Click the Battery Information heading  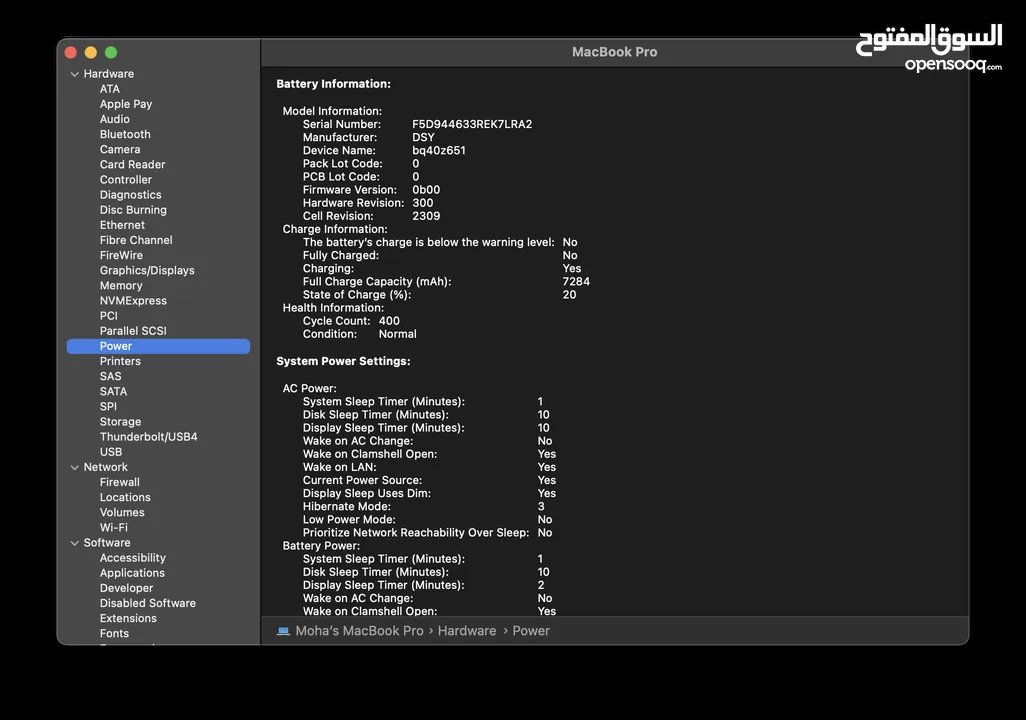pos(333,84)
